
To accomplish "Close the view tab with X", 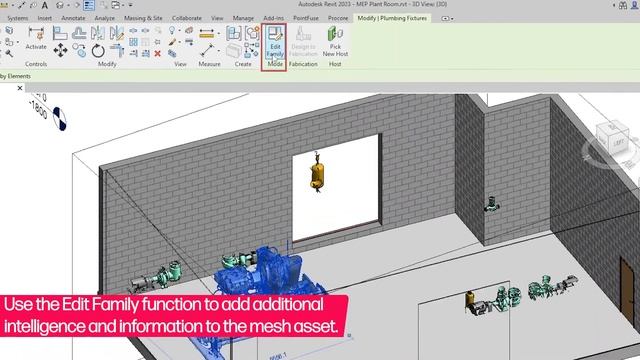I will click(20, 88).
